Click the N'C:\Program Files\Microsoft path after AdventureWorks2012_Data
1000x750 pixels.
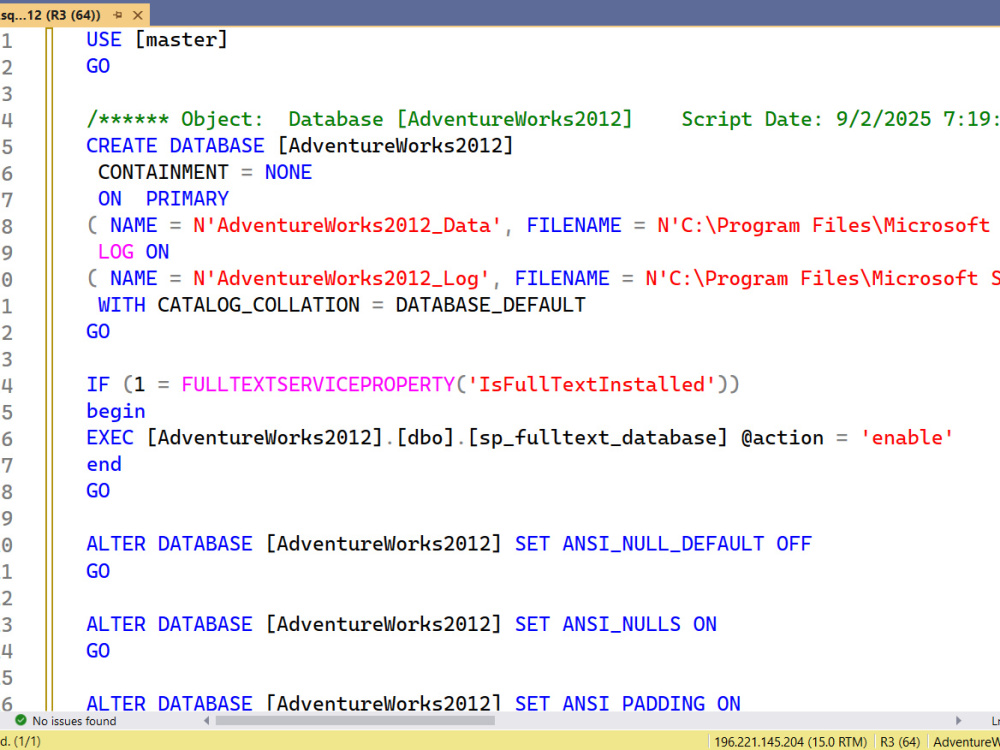pos(823,225)
